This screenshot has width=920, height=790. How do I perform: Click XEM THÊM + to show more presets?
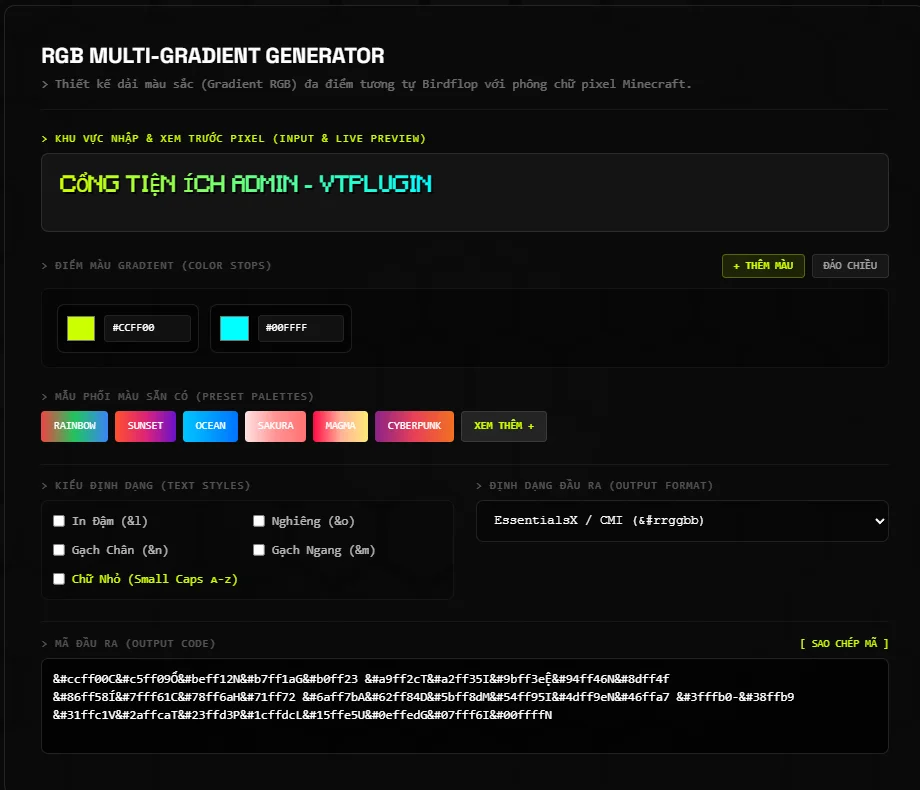504,426
